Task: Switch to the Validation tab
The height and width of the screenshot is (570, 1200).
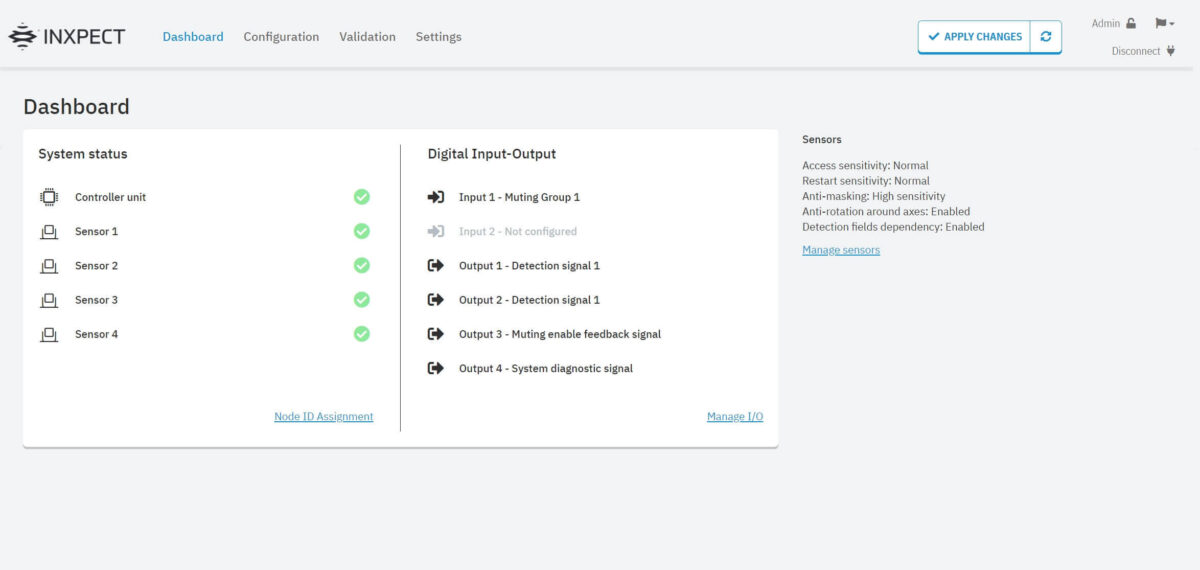Action: pyautogui.click(x=367, y=37)
